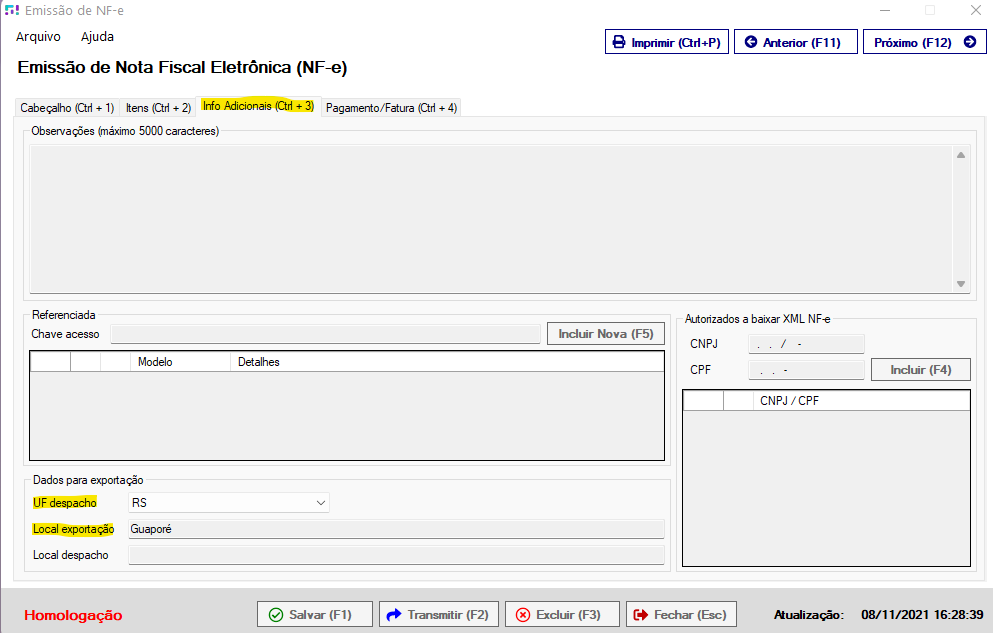The image size is (993, 633).
Task: Click the app icon in title bar
Action: (12, 11)
